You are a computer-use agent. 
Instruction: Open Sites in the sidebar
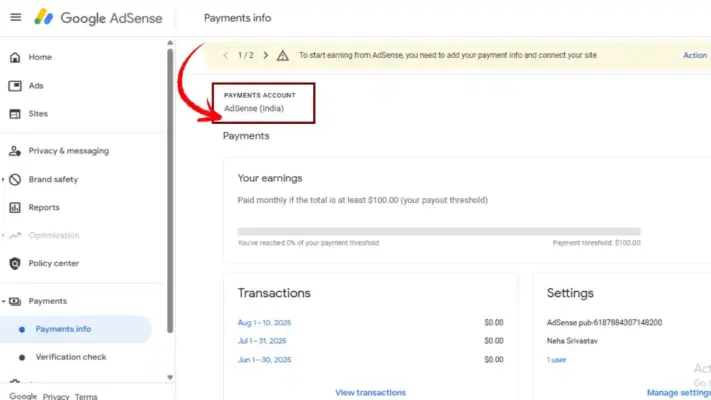[38, 114]
